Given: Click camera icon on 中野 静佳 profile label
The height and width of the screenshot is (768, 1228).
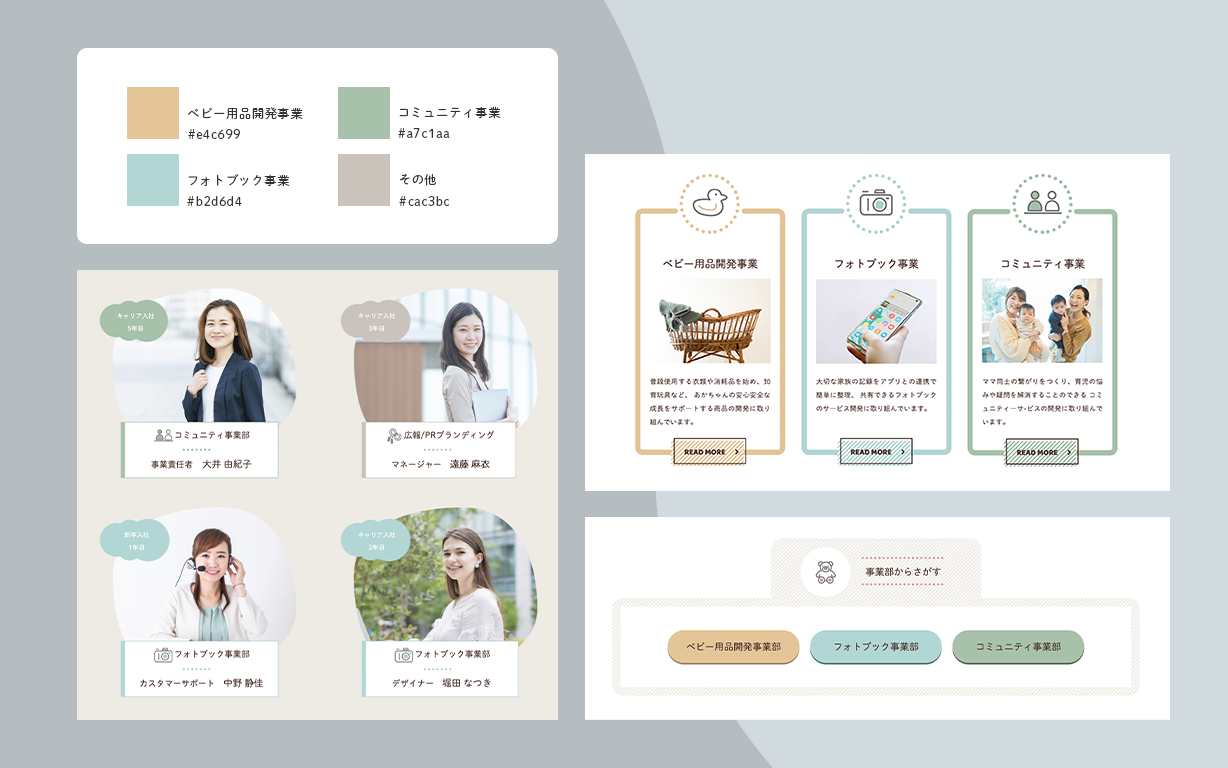Looking at the screenshot, I should coord(163,654).
